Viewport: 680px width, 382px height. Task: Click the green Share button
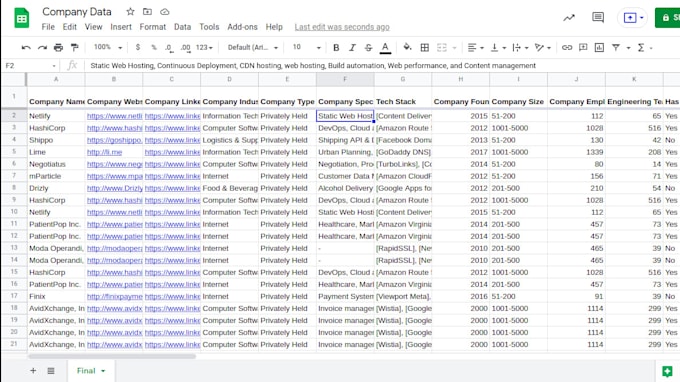coord(667,18)
